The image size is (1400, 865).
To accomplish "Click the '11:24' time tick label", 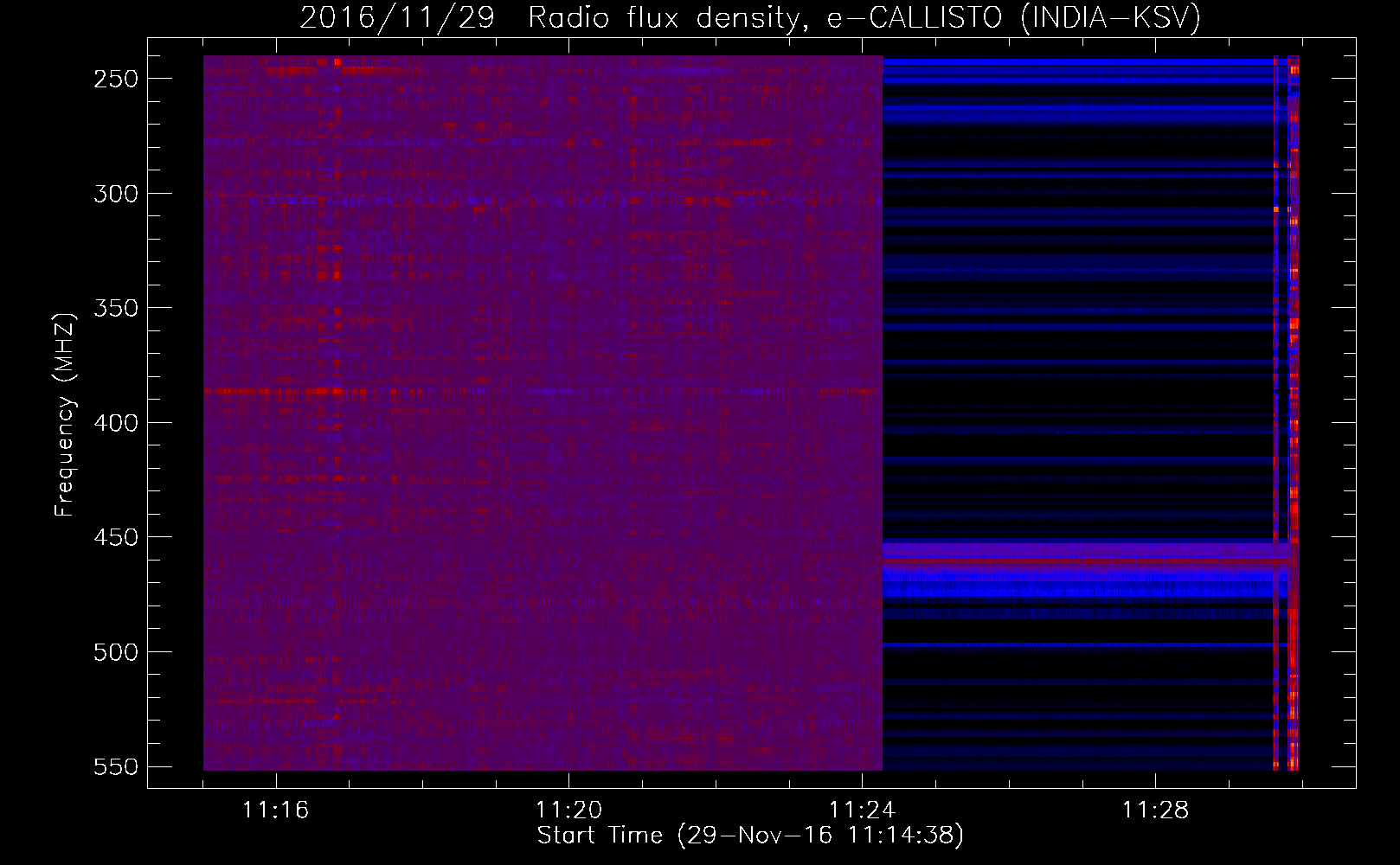I will [x=863, y=811].
